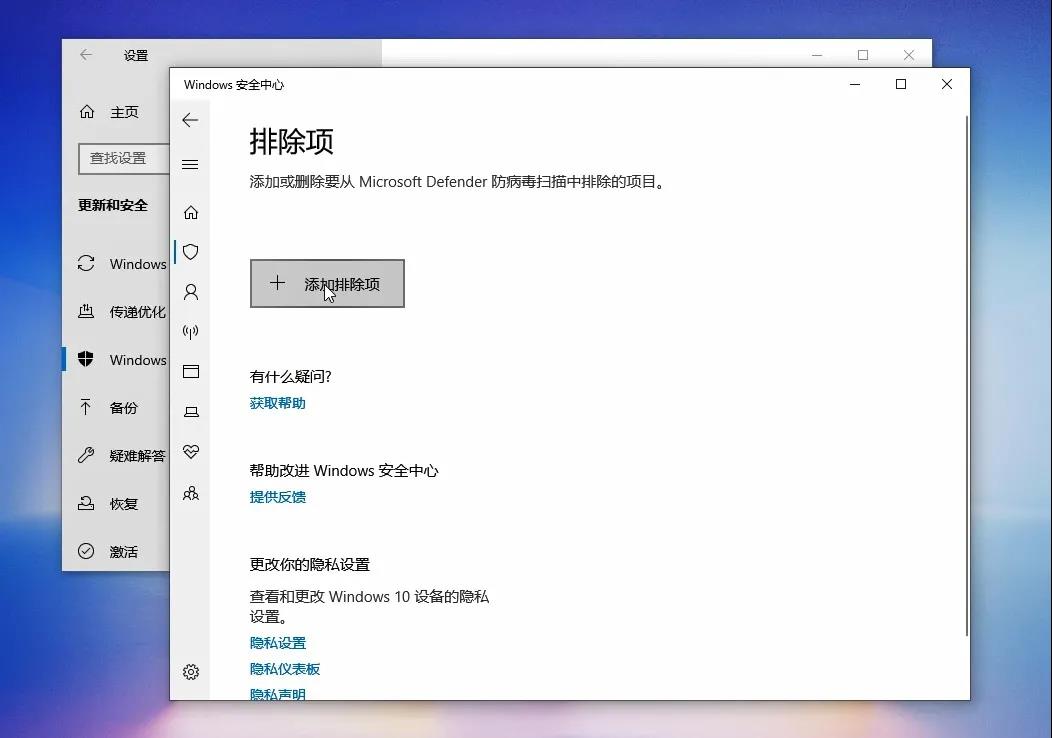Select 备份 in Settings sidebar

[x=115, y=408]
